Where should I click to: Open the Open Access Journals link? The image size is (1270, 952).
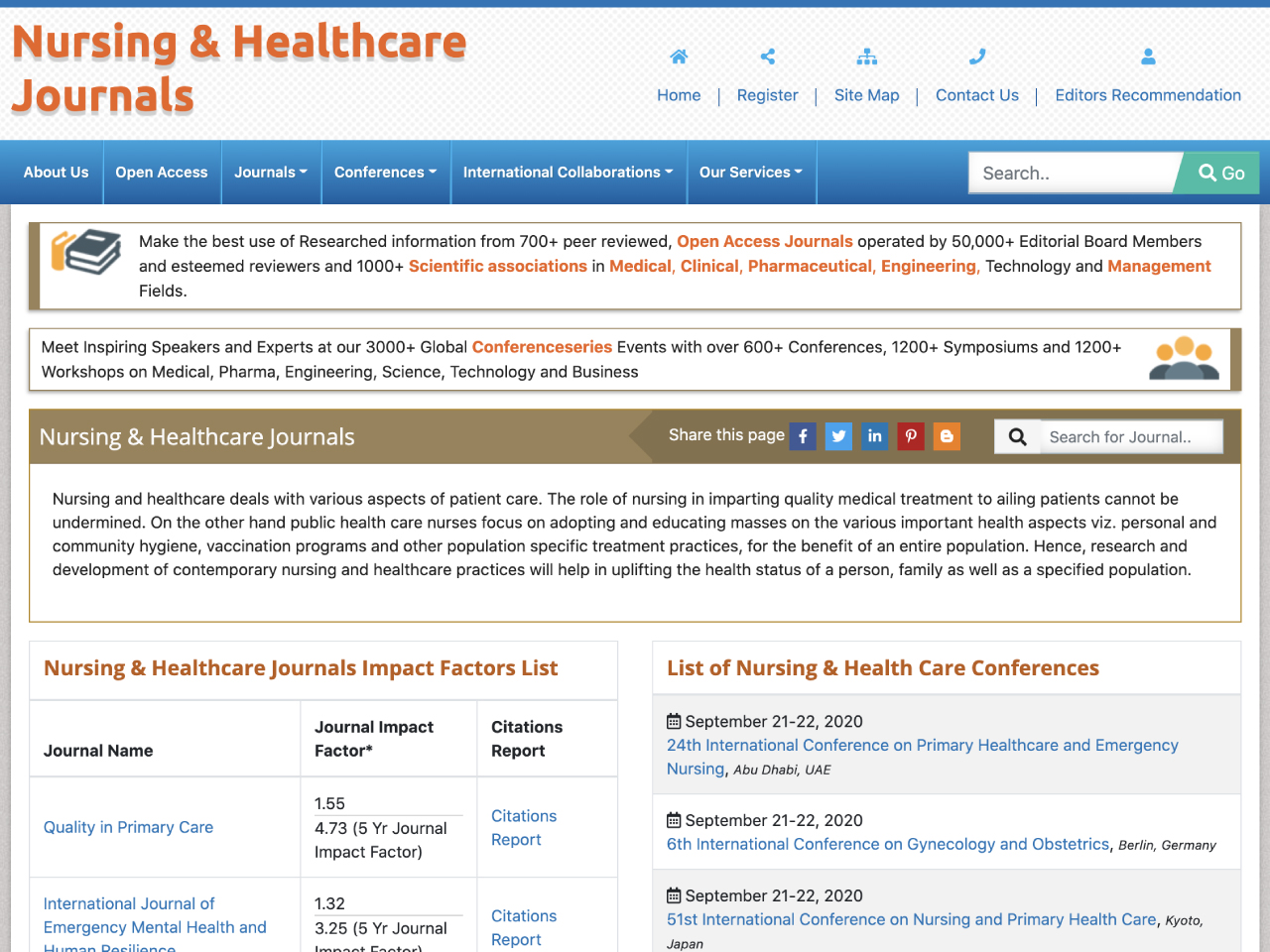click(765, 241)
